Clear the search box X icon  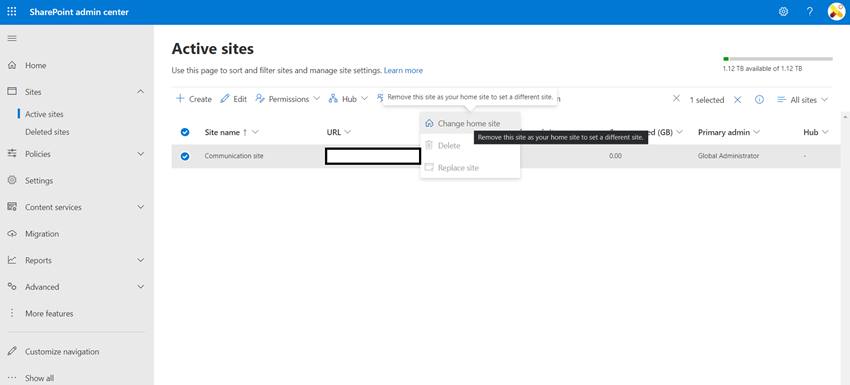tap(676, 99)
